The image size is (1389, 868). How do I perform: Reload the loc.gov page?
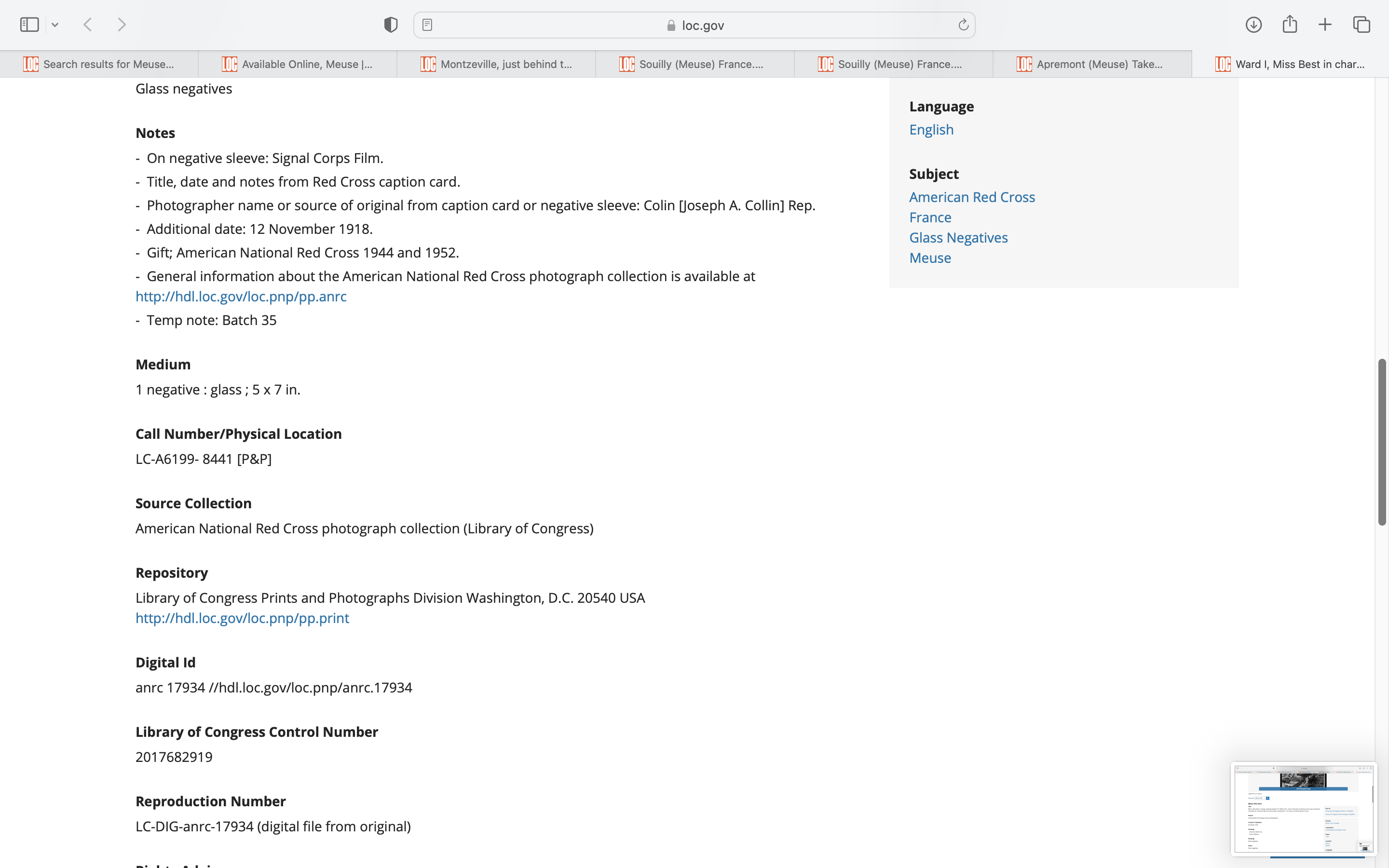(963, 25)
